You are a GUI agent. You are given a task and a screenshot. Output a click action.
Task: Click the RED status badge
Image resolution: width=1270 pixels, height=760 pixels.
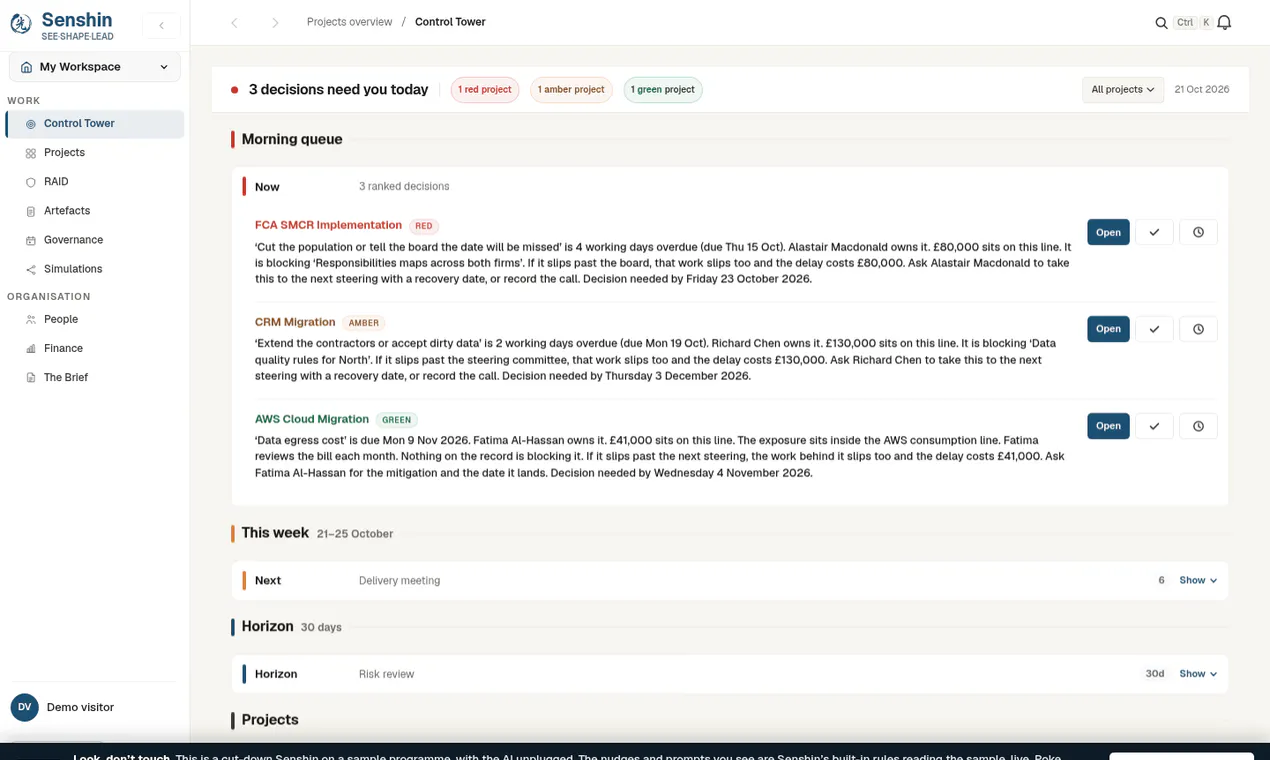[424, 226]
